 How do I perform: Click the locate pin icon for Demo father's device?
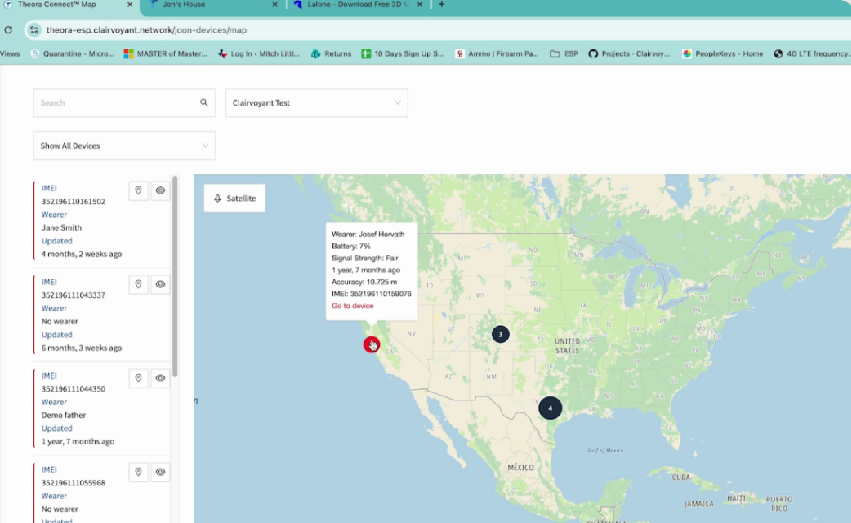[x=139, y=378]
